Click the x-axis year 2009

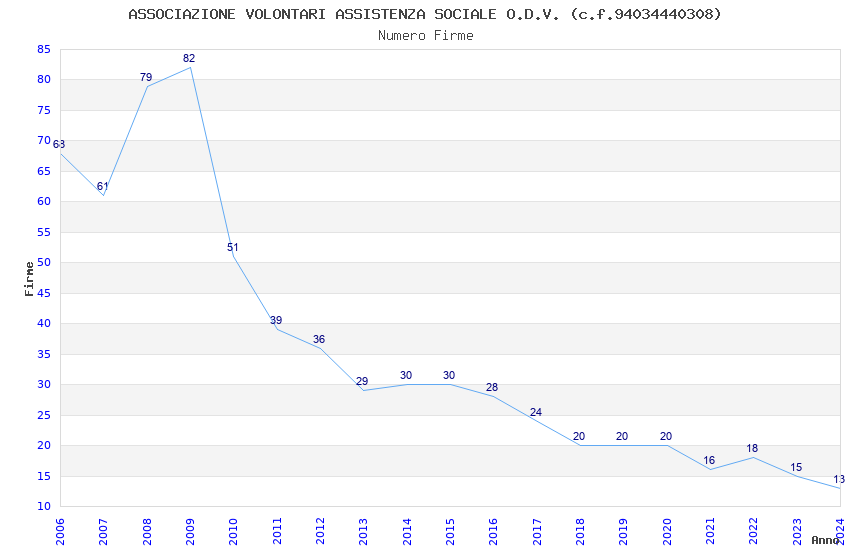click(x=190, y=532)
